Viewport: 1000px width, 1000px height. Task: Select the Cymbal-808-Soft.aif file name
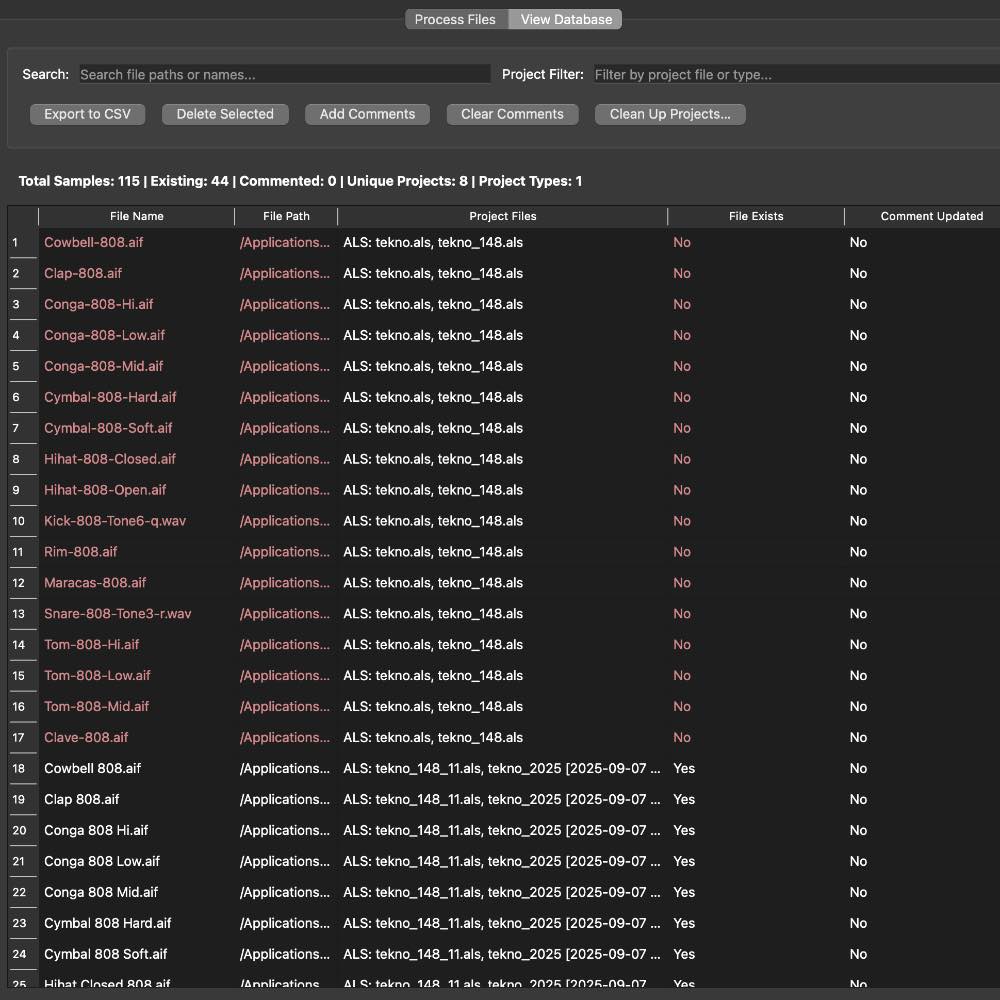[x=108, y=428]
